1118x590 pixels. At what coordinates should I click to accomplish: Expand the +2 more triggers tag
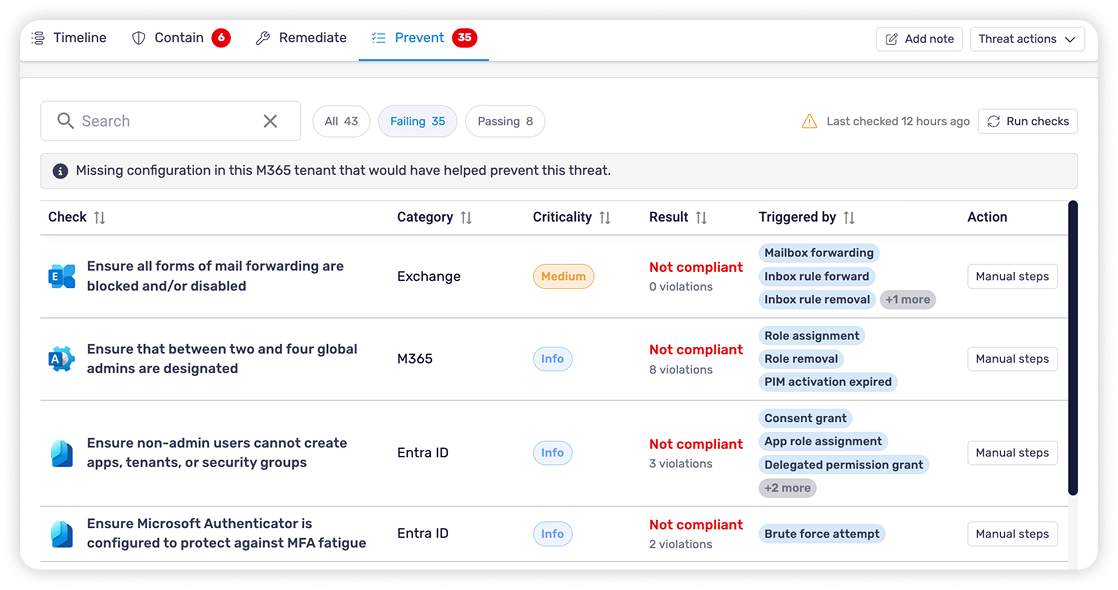pos(787,488)
